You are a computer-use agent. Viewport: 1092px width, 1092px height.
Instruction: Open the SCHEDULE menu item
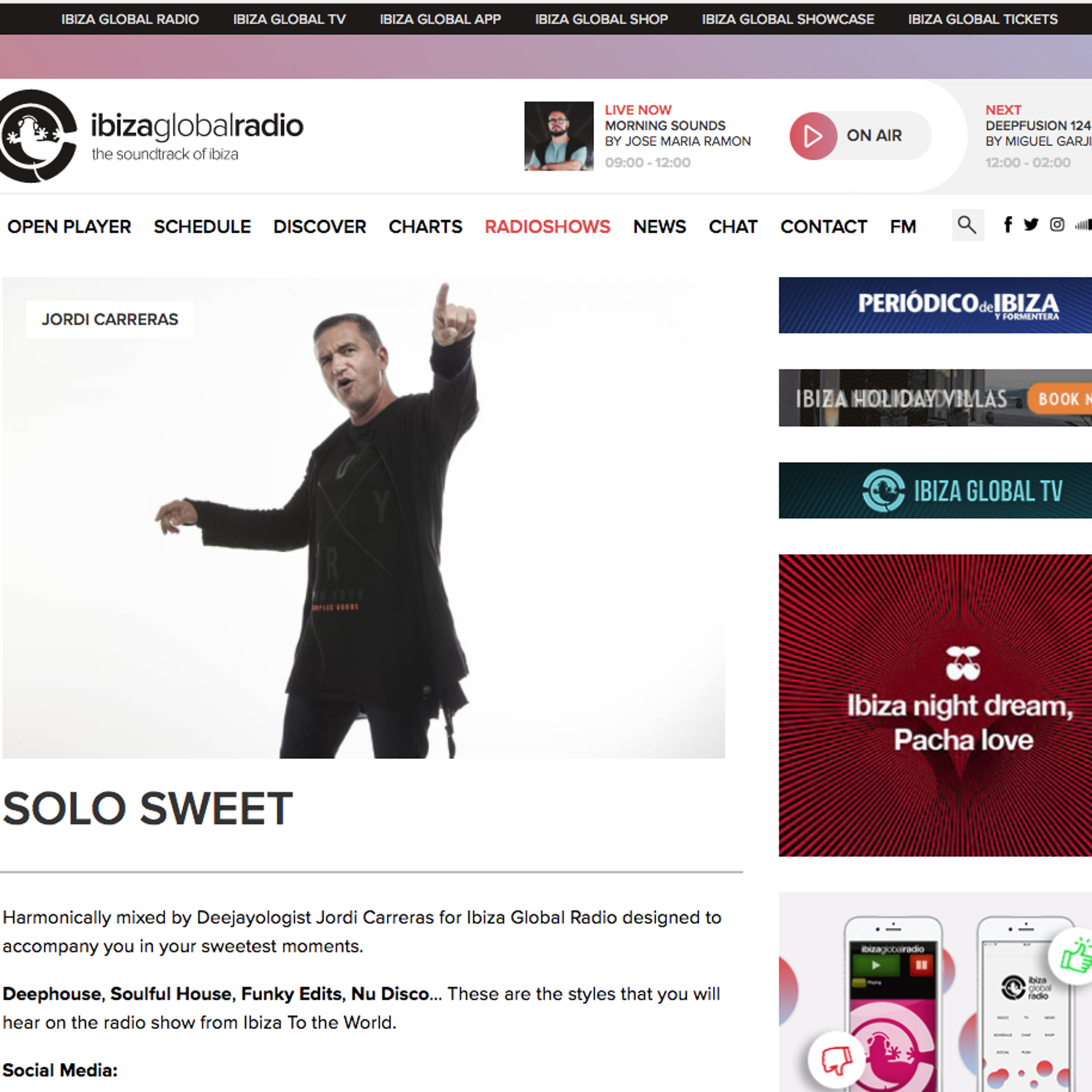pyautogui.click(x=202, y=227)
